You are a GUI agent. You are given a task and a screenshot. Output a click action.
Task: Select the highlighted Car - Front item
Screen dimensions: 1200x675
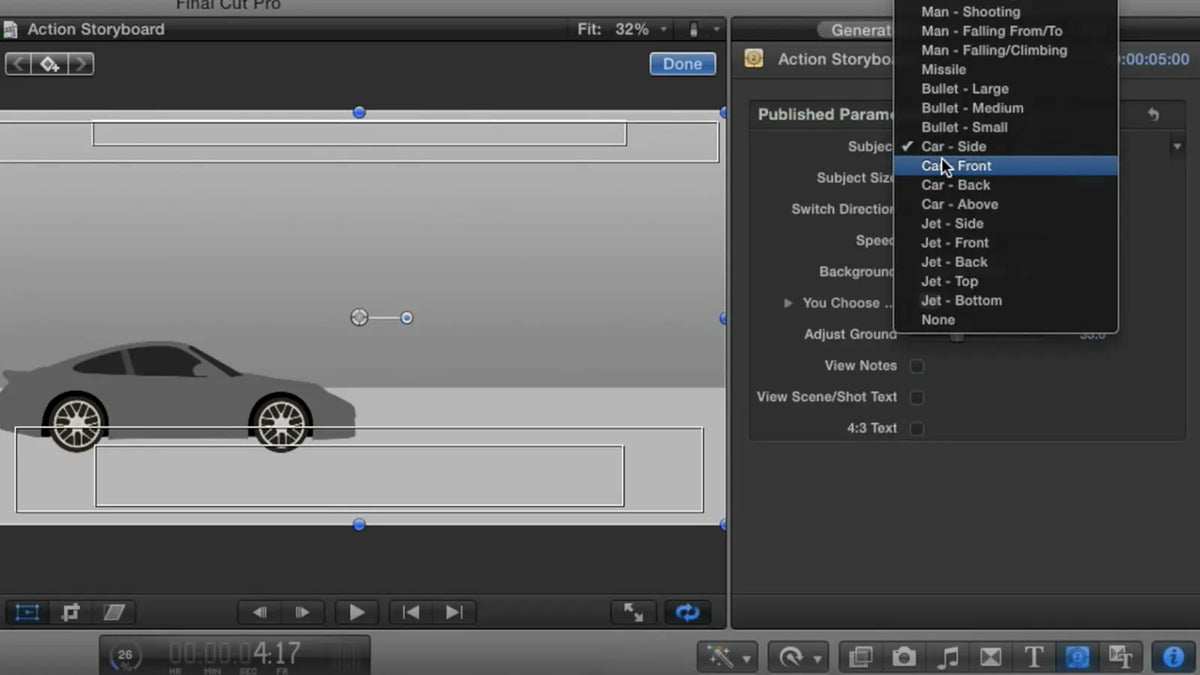[1005, 166]
